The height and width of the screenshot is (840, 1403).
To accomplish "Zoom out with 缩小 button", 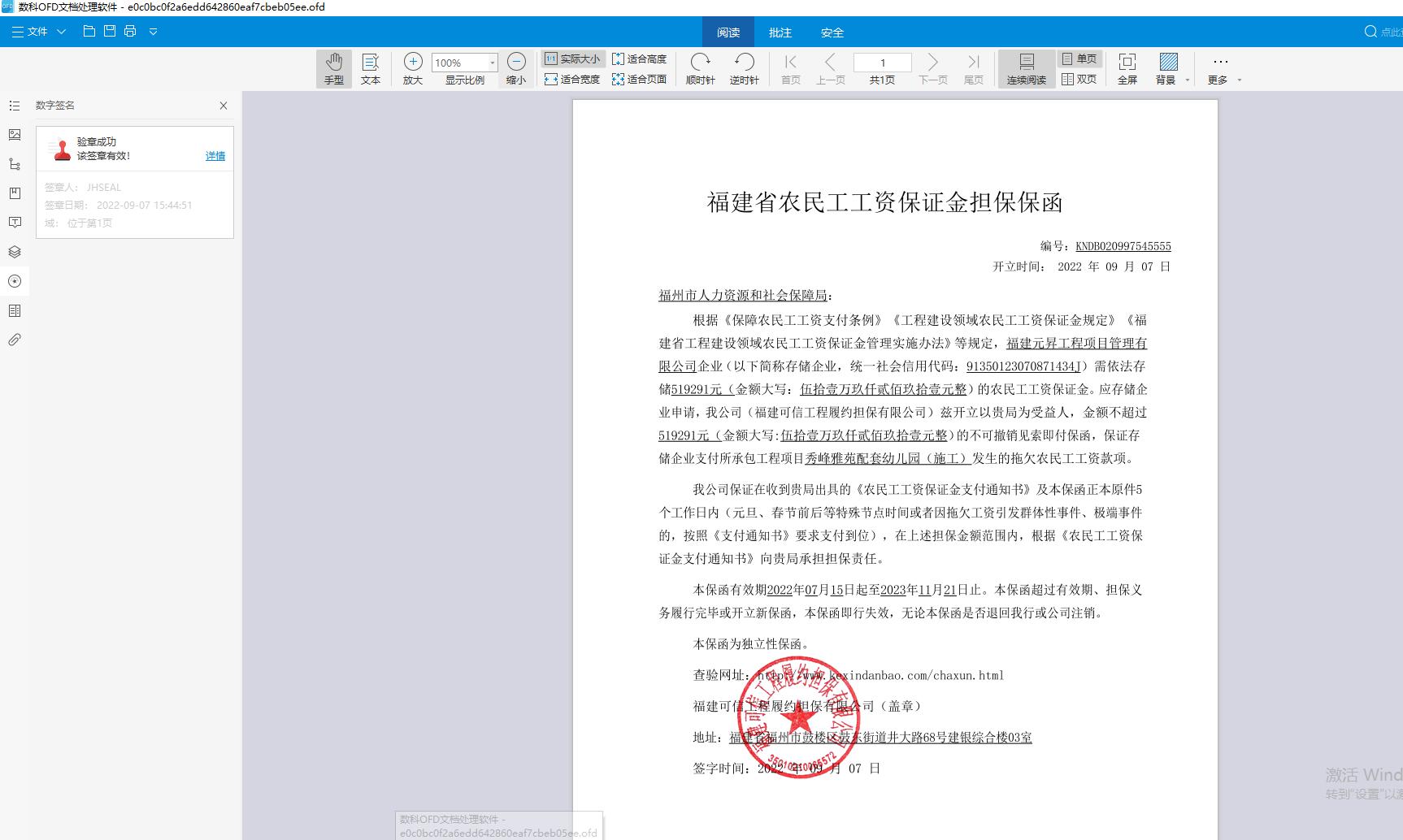I will click(x=516, y=68).
